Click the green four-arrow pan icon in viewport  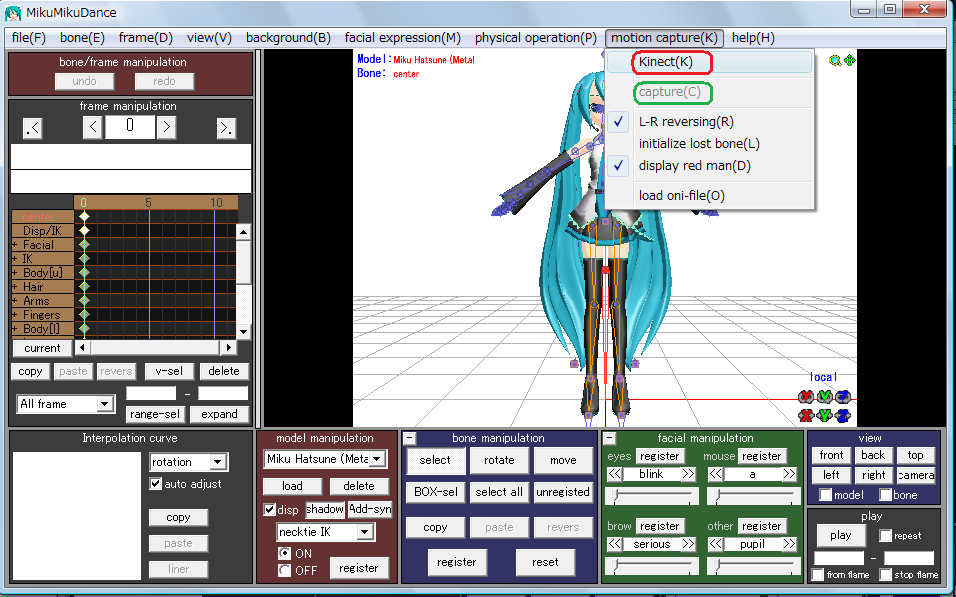pos(849,60)
